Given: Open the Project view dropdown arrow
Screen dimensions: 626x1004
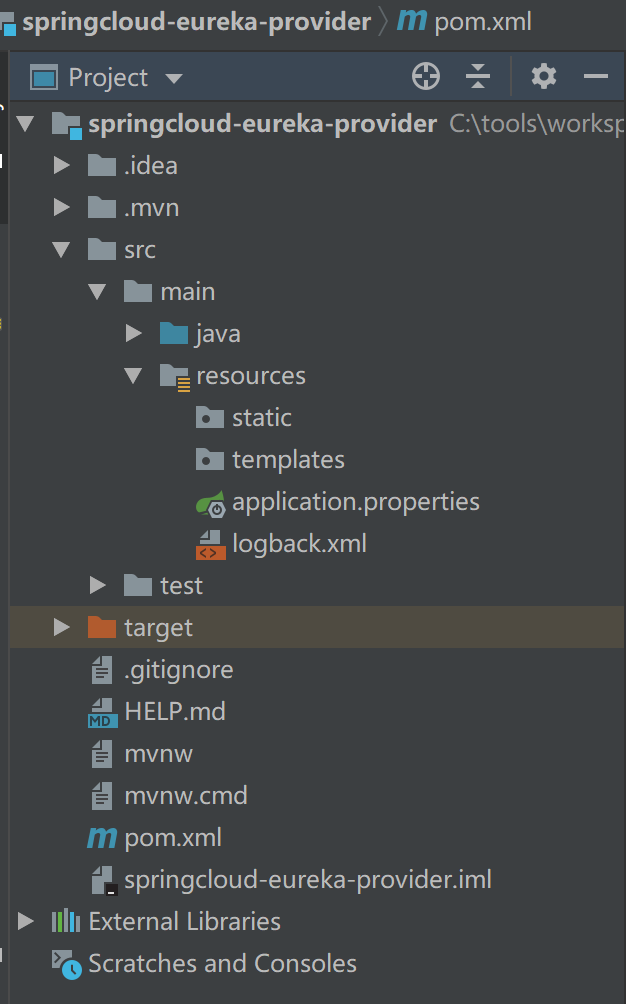Looking at the screenshot, I should [173, 79].
